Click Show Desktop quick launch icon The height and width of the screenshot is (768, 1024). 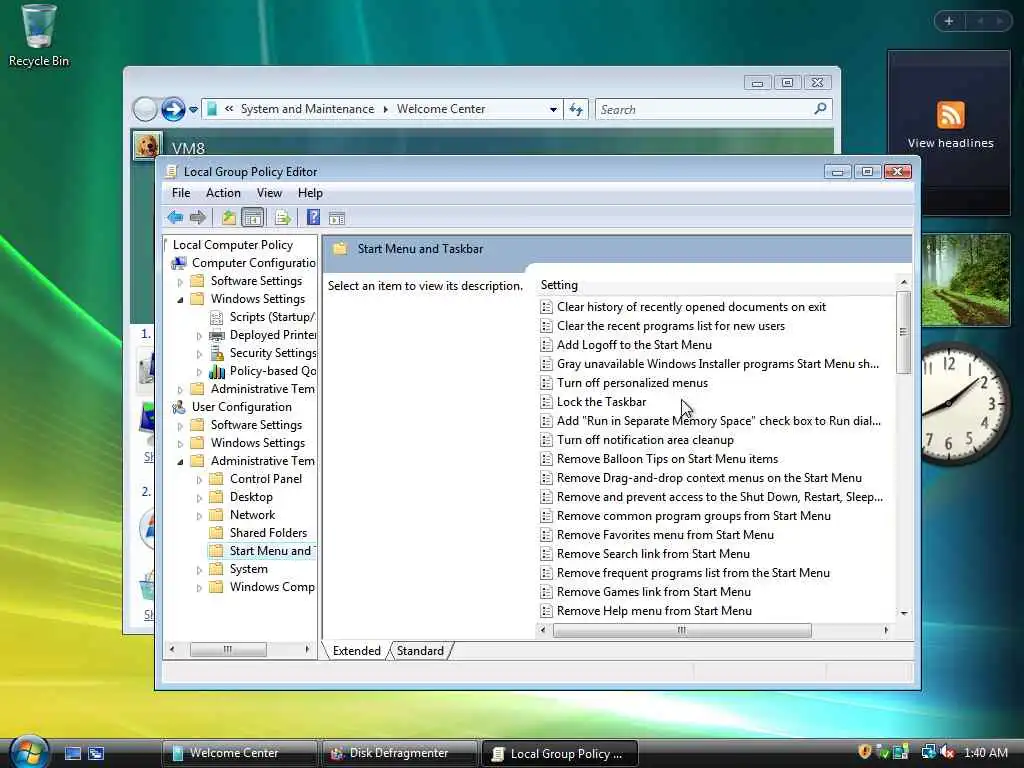(72, 753)
